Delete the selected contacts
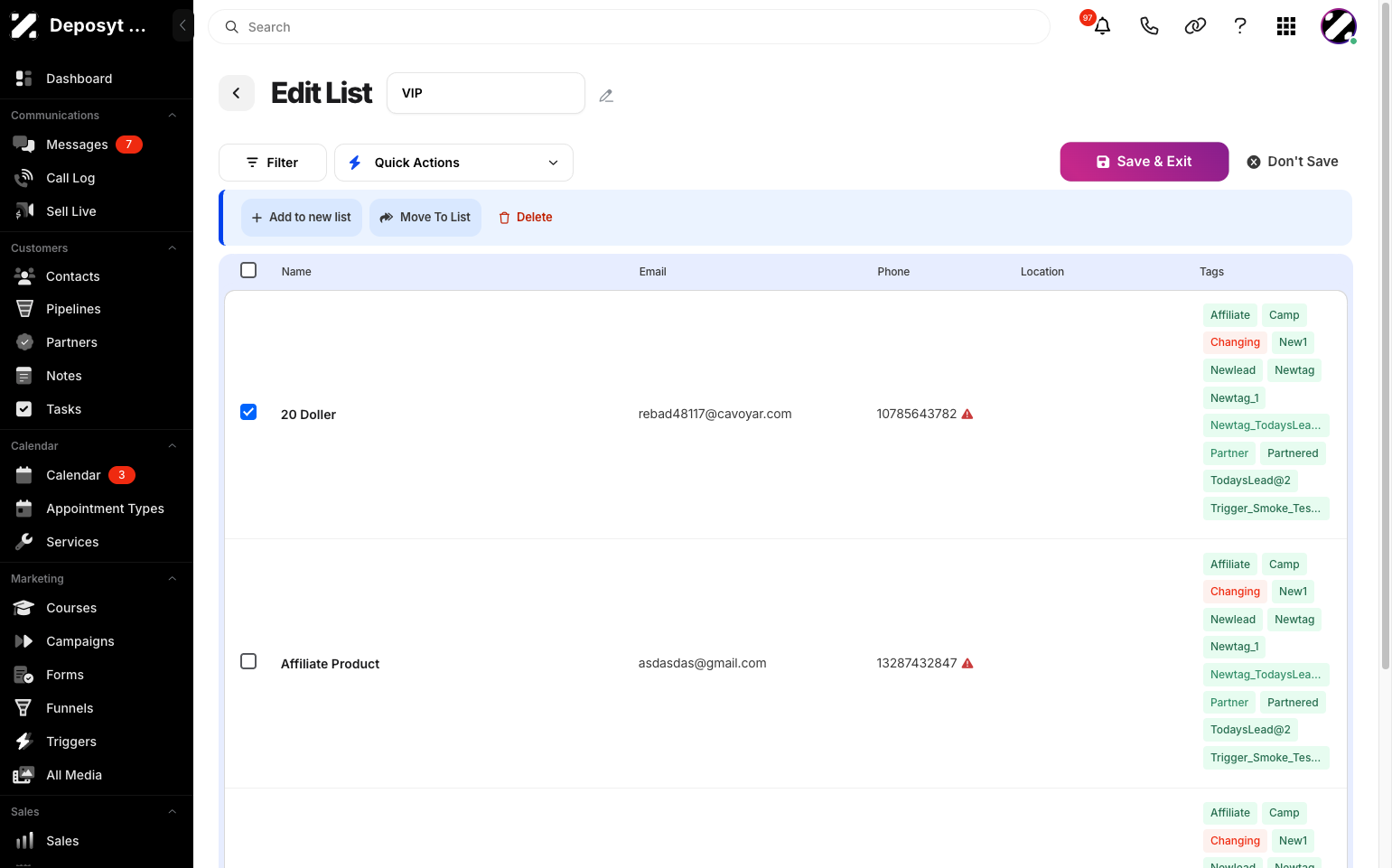This screenshot has width=1392, height=868. point(525,218)
